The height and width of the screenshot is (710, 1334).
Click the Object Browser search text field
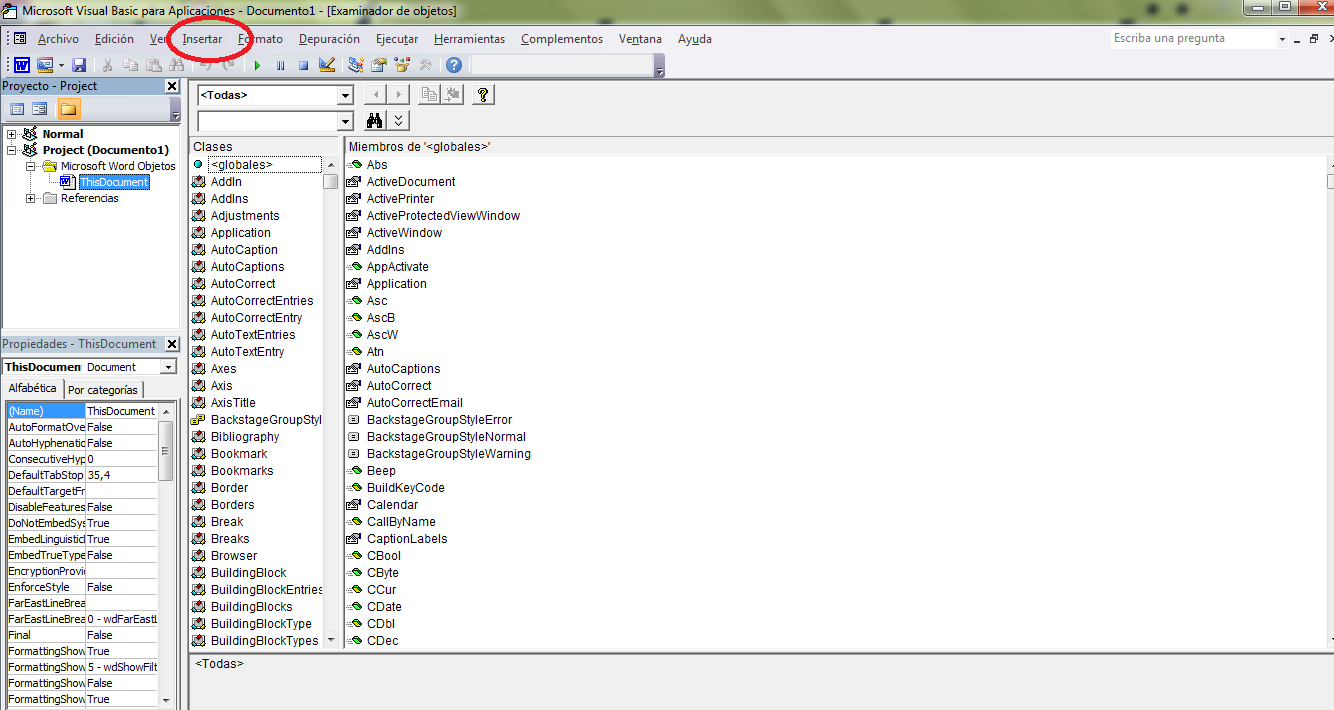268,121
